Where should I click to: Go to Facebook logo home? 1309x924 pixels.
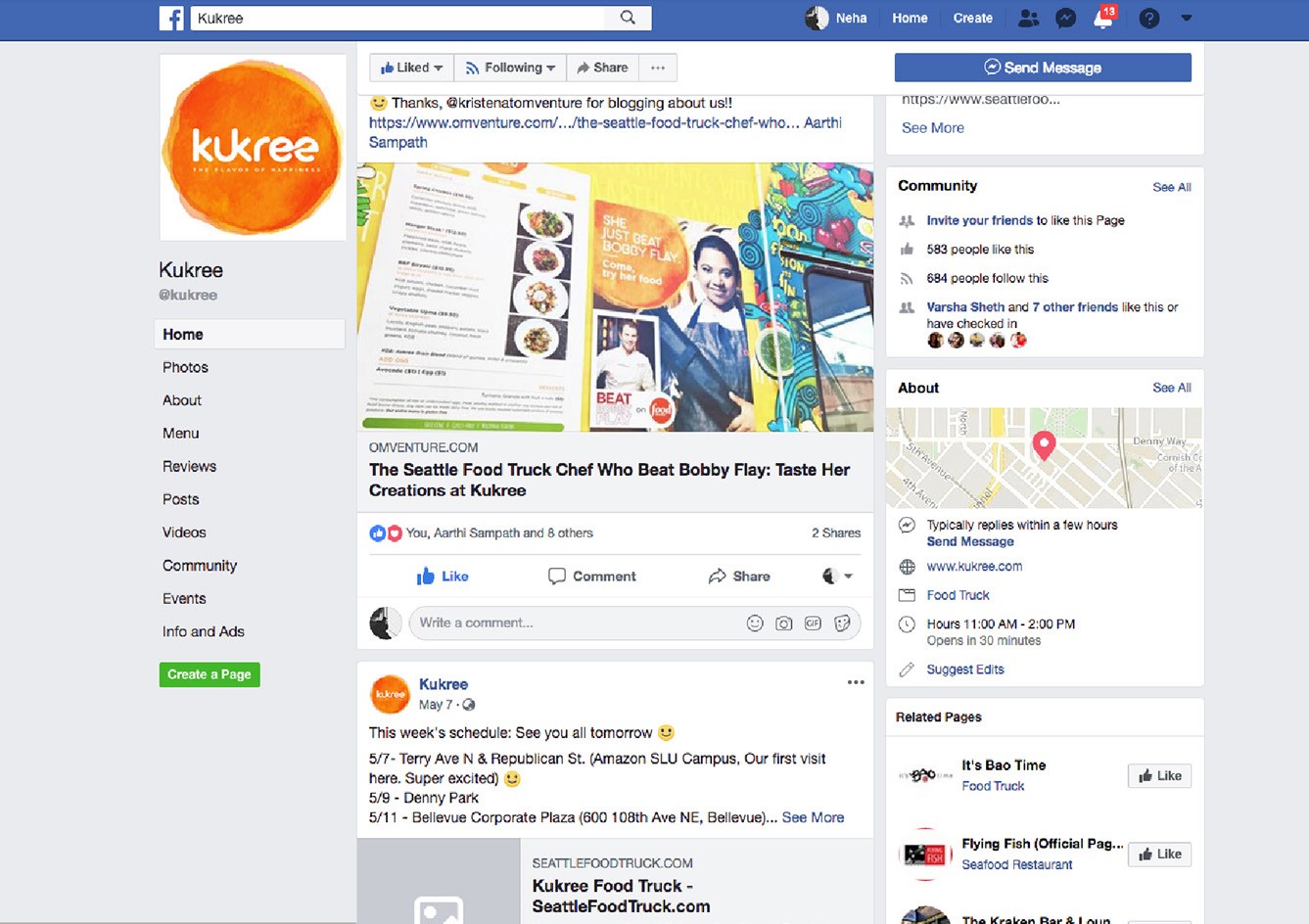[171, 18]
